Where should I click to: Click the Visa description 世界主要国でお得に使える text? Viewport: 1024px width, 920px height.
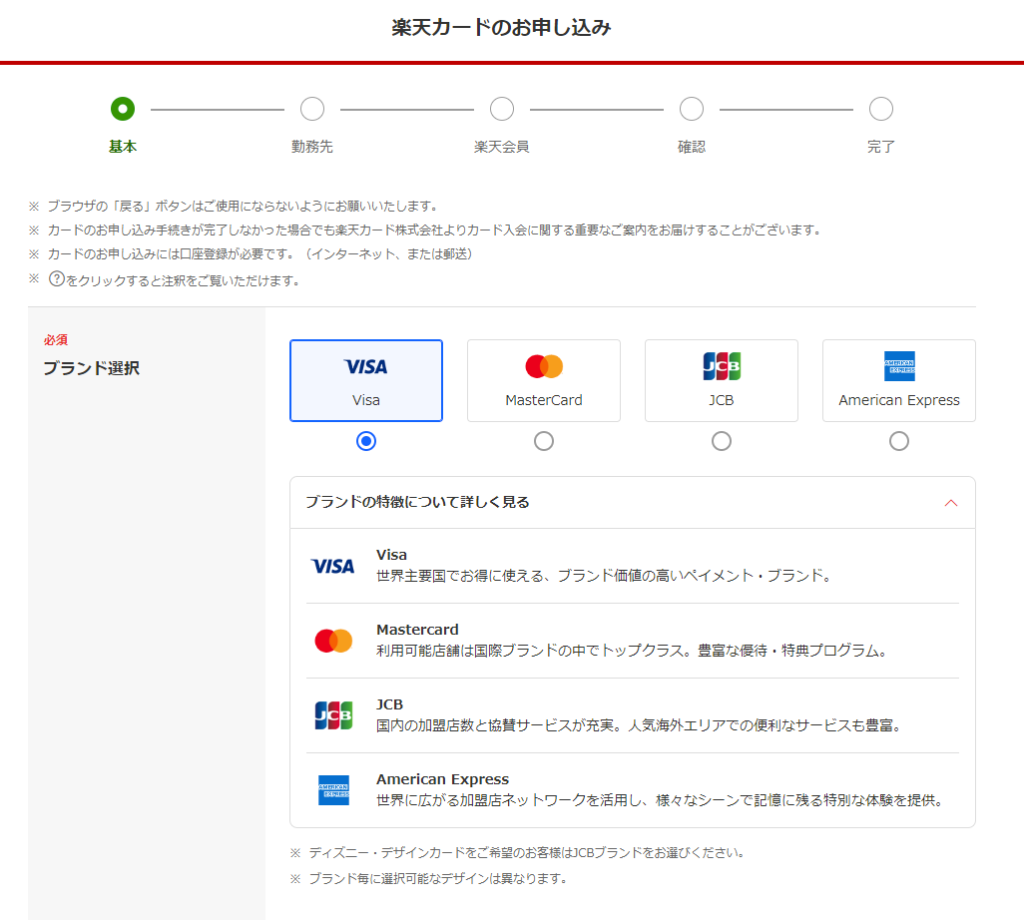603,576
